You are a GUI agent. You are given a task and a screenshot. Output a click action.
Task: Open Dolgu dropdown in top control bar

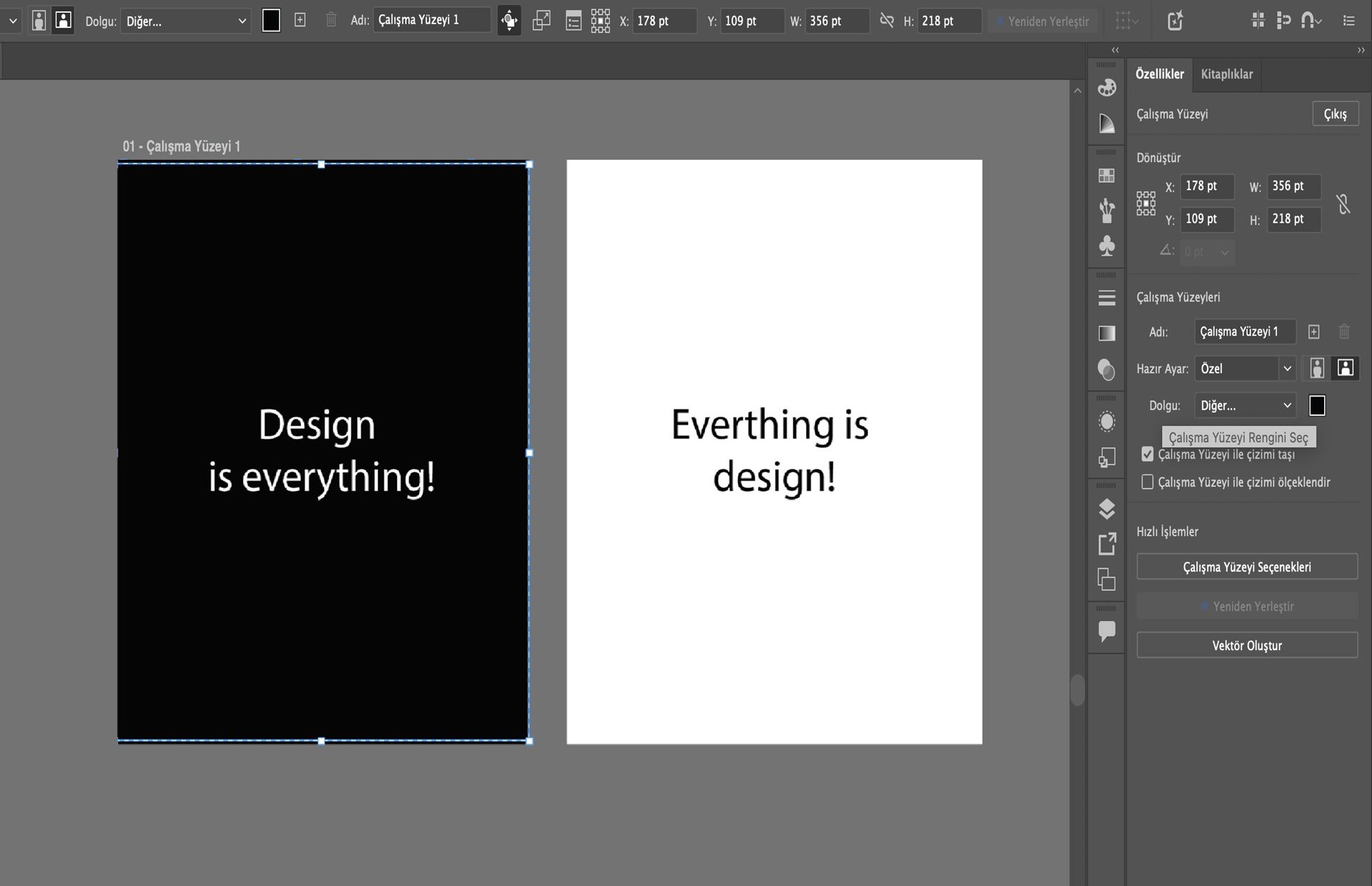coord(185,21)
